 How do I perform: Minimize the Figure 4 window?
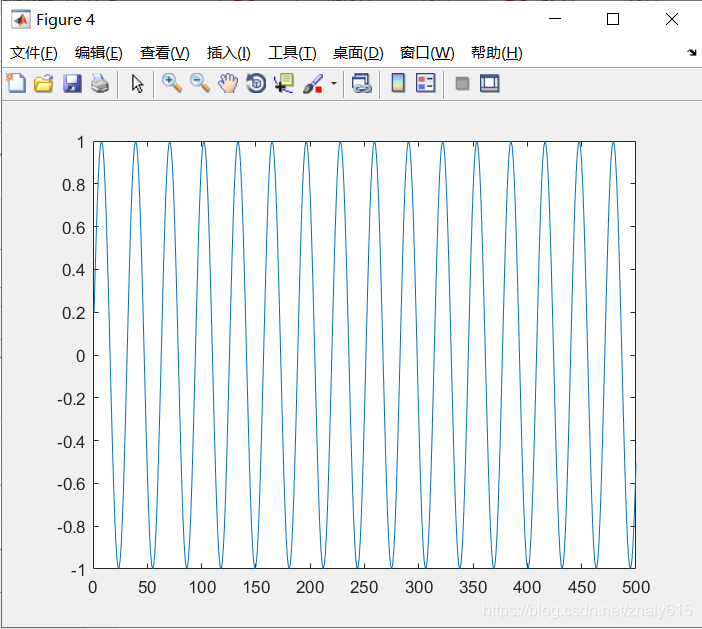[555, 19]
